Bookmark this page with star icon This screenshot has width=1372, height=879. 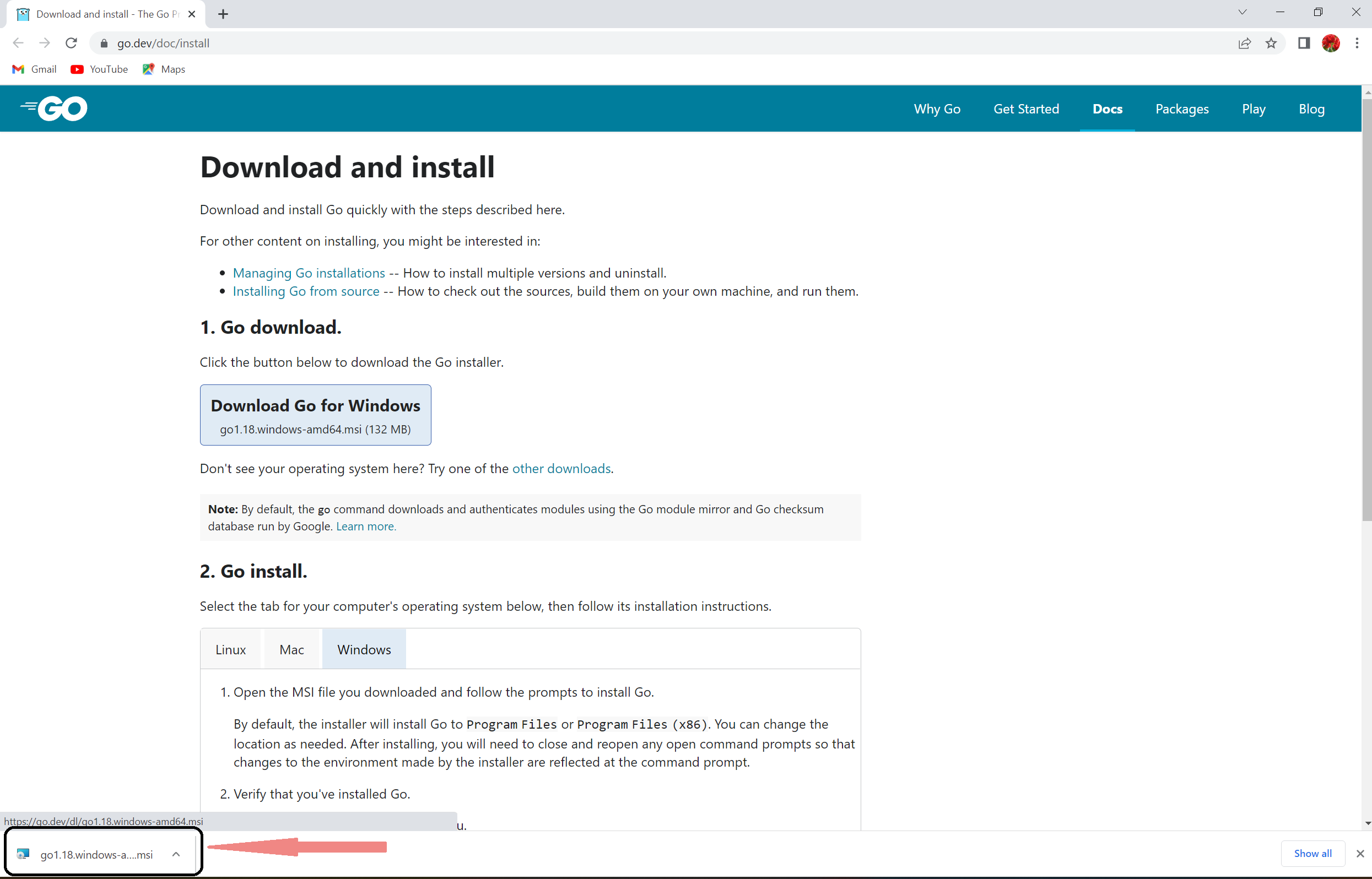point(1271,44)
